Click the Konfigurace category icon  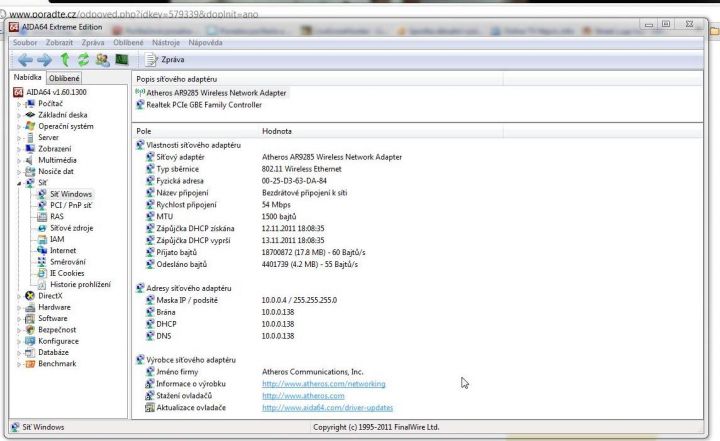click(x=30, y=341)
